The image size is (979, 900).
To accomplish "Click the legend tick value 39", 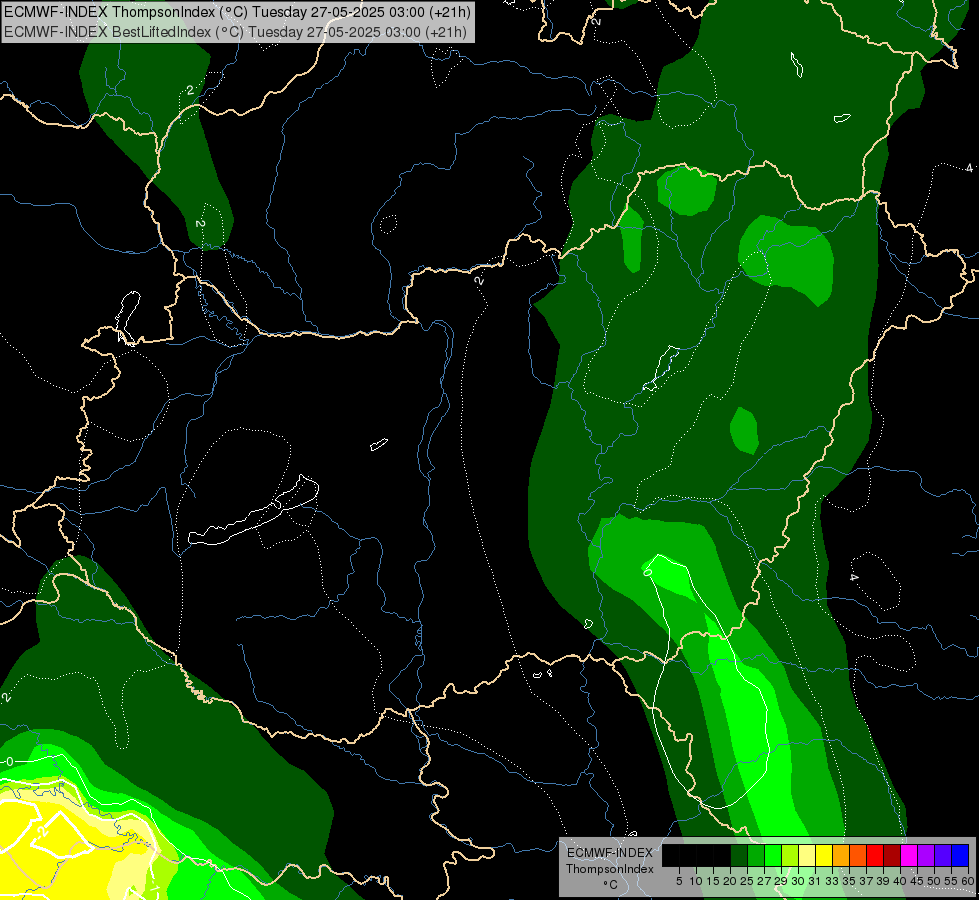I will tap(883, 881).
